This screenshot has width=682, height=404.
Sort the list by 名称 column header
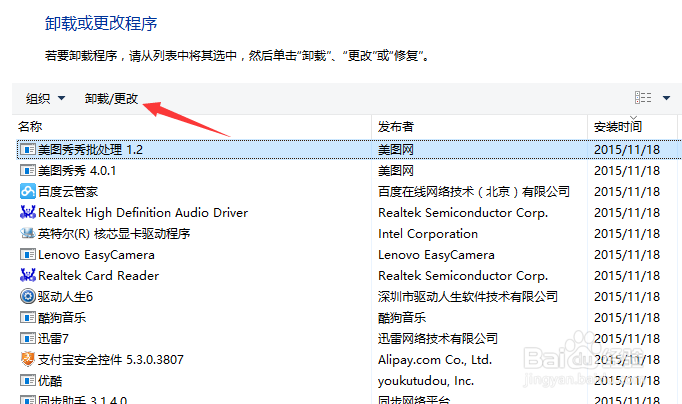[x=31, y=126]
